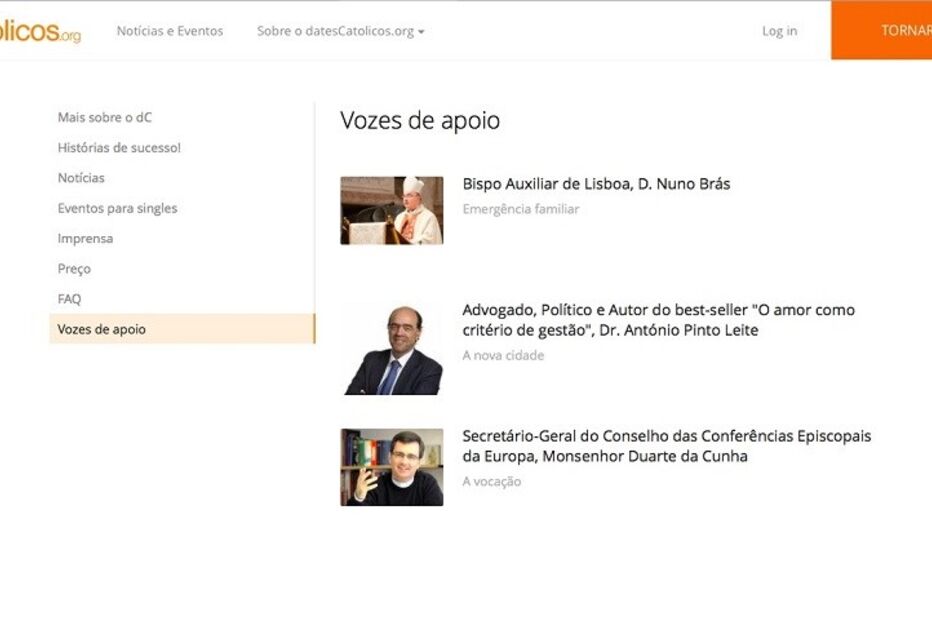The image size is (932, 621).
Task: Click the Log in link
Action: click(778, 31)
